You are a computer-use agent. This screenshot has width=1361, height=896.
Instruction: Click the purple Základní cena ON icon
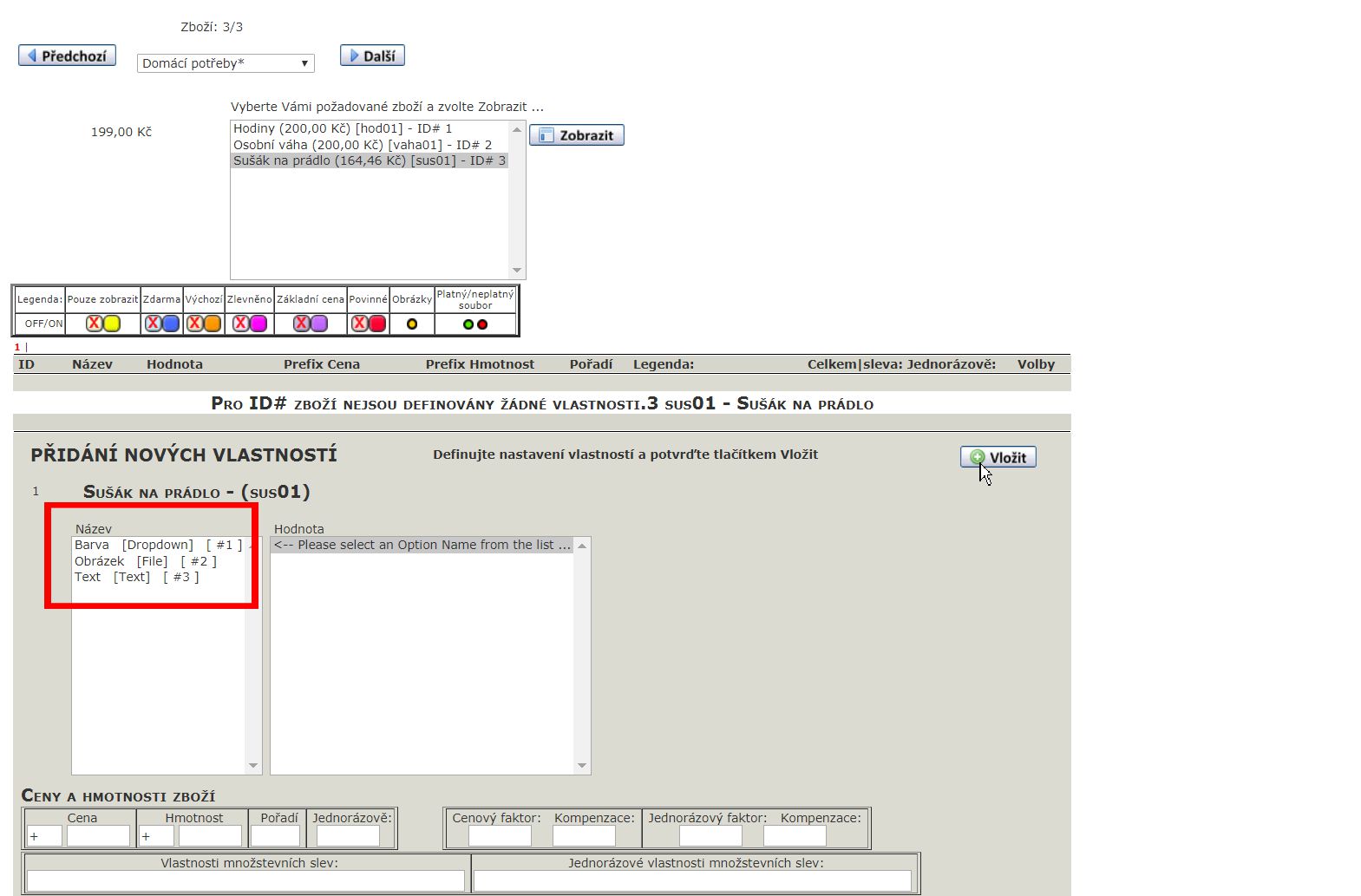[319, 324]
